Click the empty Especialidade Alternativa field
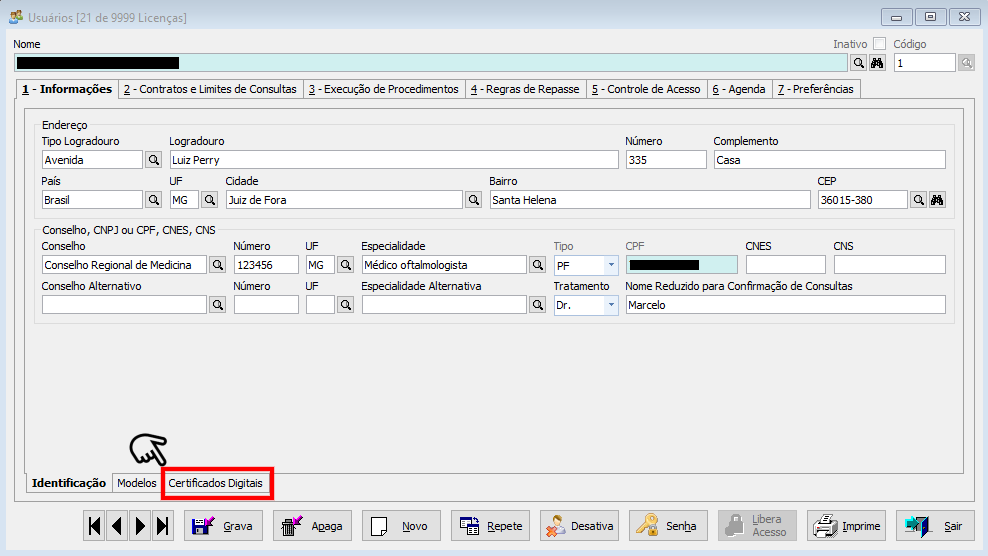 coord(444,305)
